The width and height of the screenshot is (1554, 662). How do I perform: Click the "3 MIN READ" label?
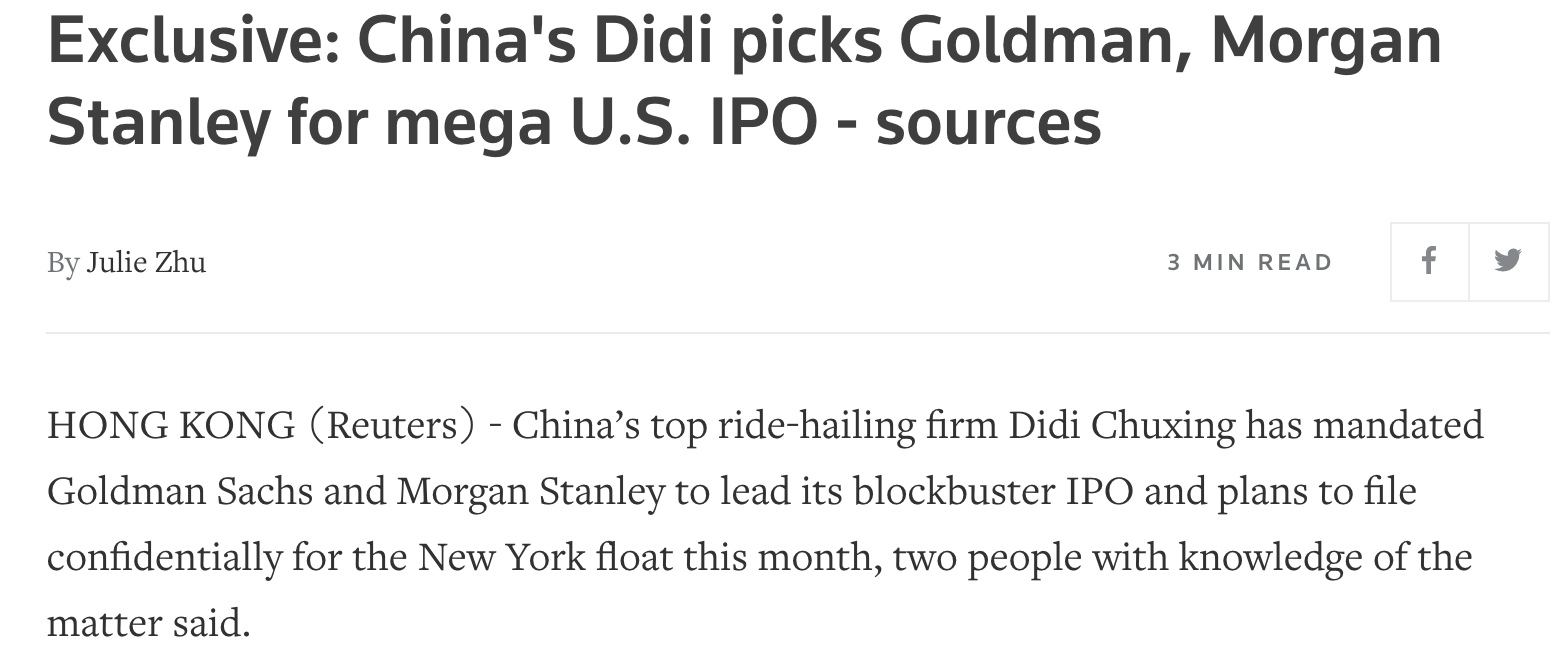pyautogui.click(x=1250, y=263)
